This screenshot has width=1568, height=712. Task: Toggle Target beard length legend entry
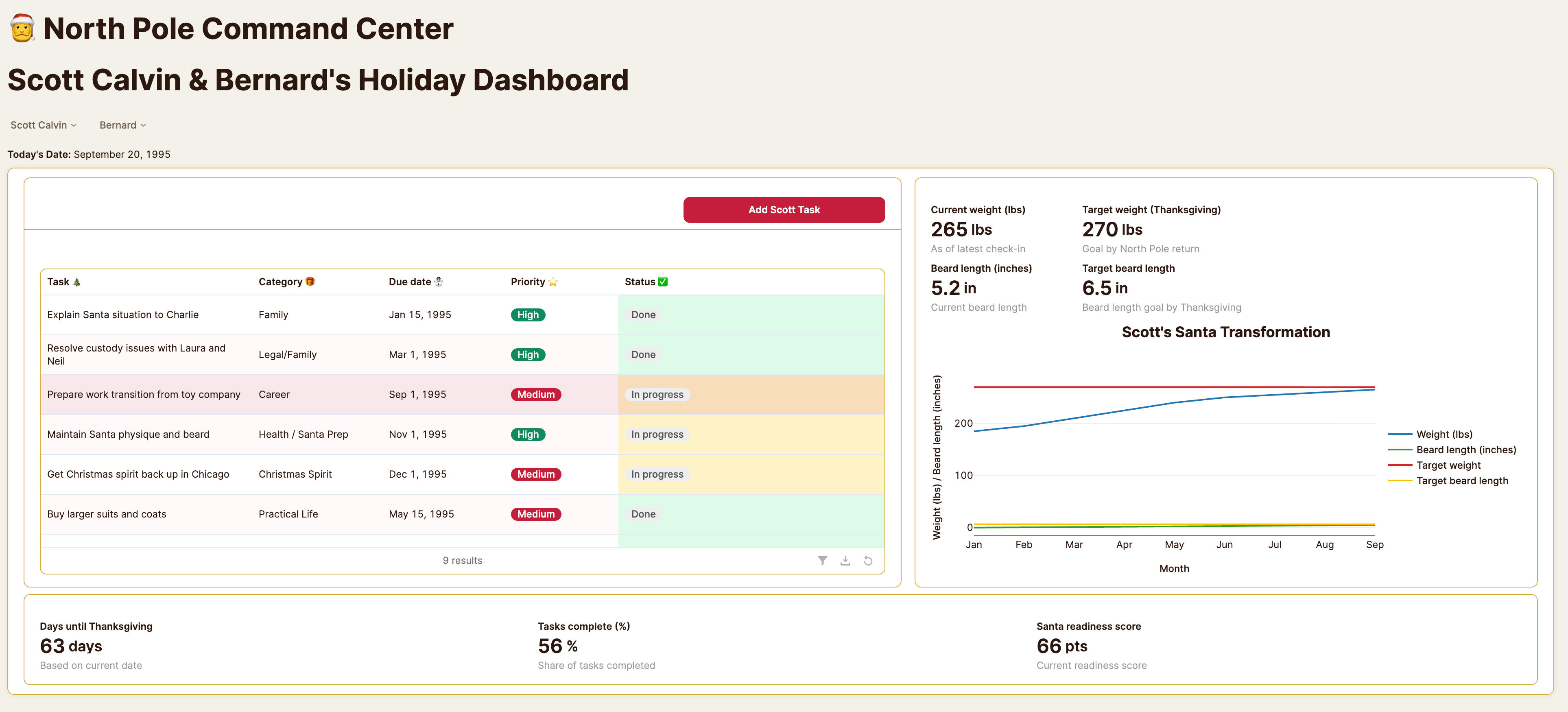click(1461, 481)
